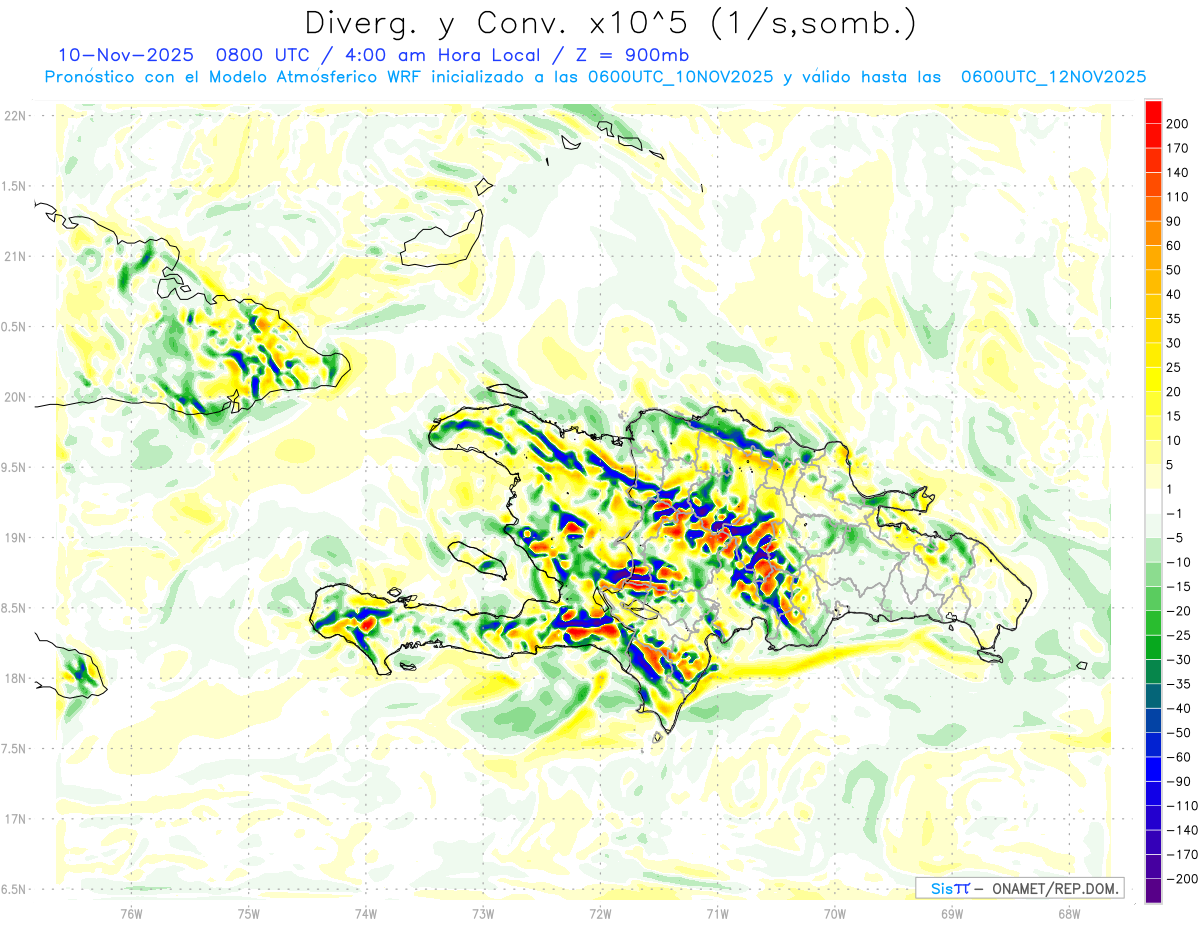
Task: Click the '72W' longitude label
Action: [600, 913]
